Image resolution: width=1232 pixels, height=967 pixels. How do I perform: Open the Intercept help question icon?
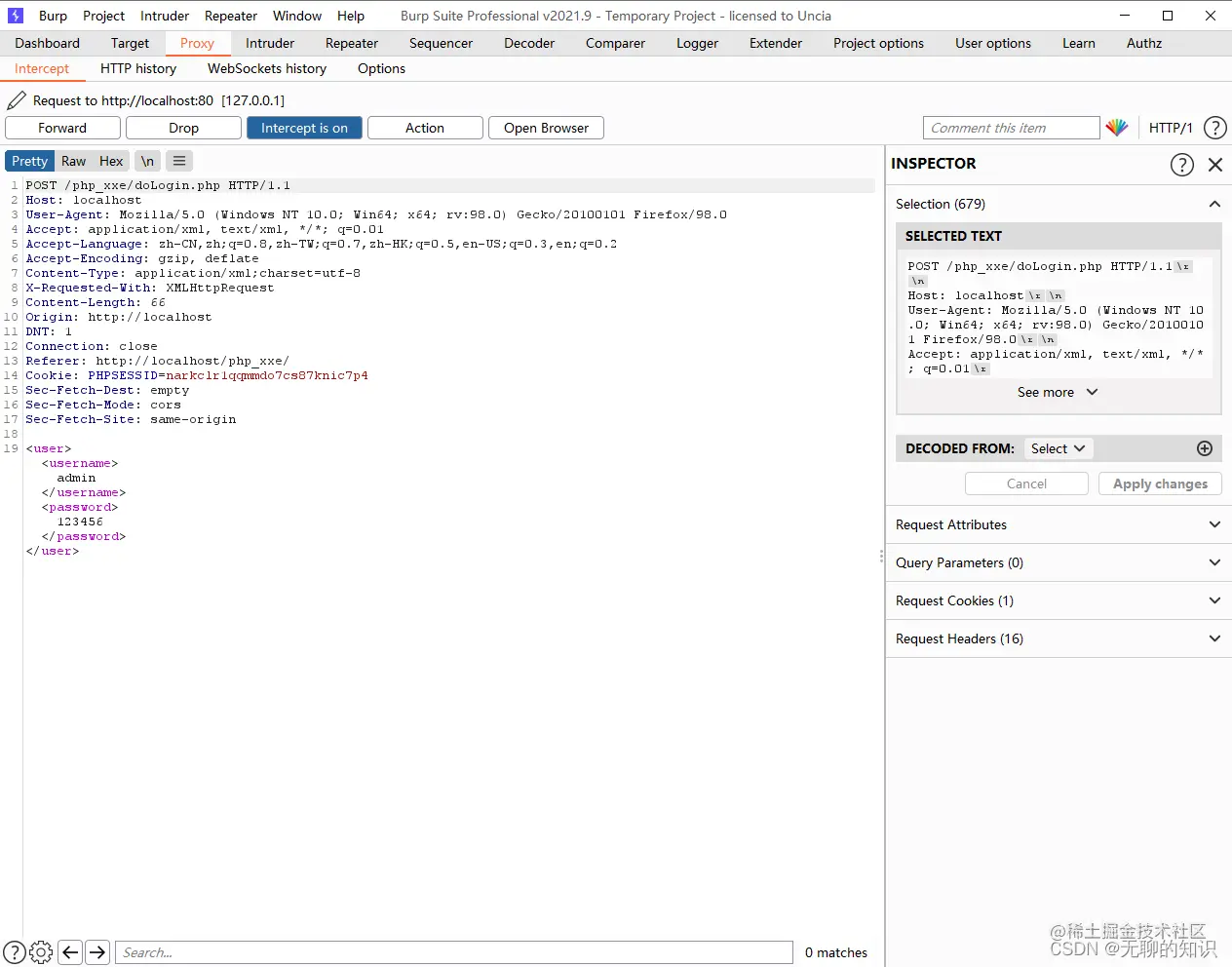click(1214, 128)
